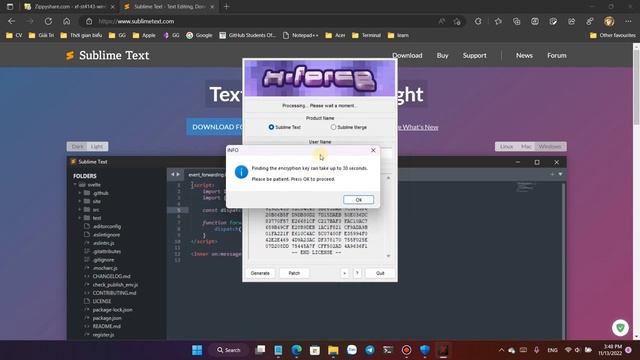Close the Zippyshare.com tab
The image size is (640, 360).
[x=113, y=7]
